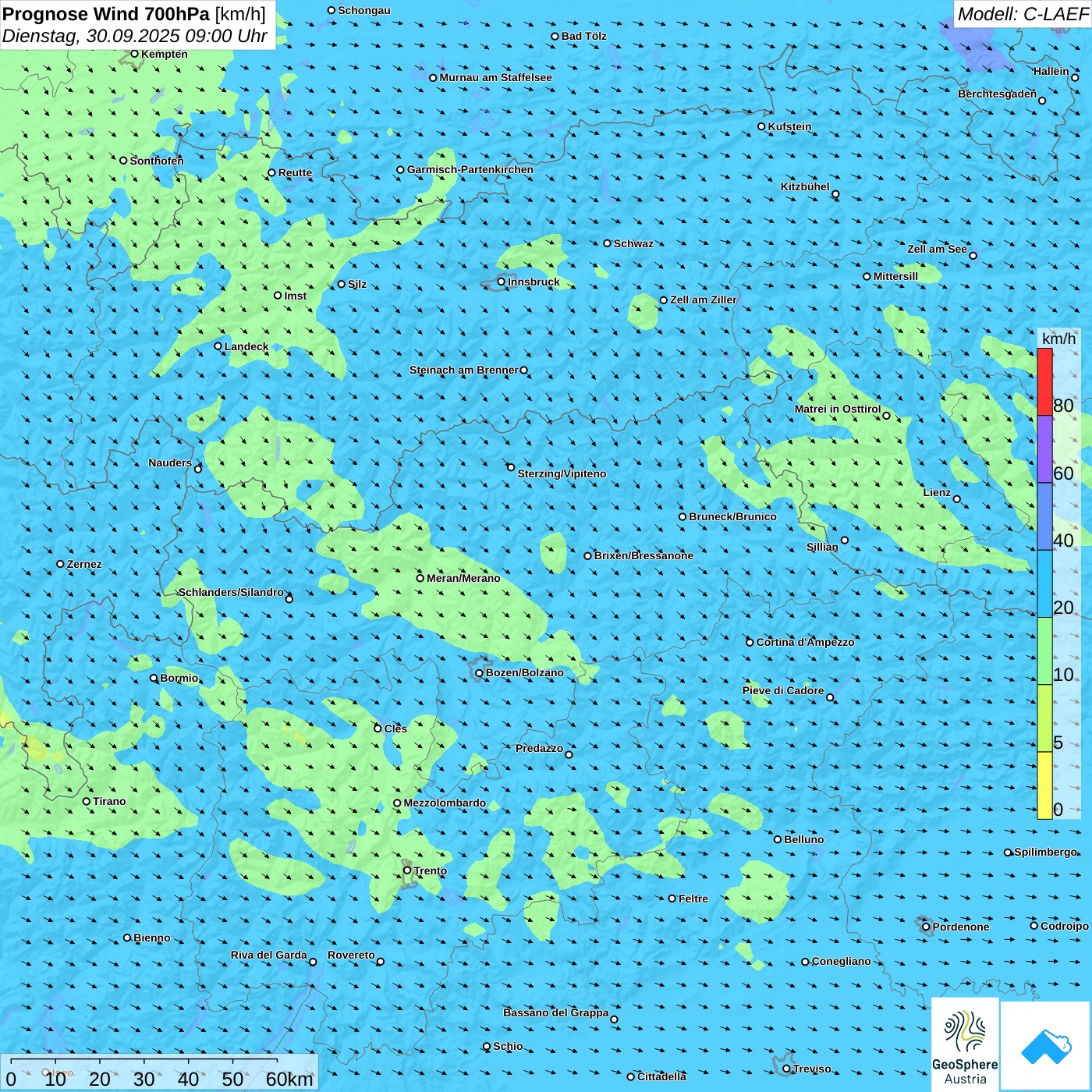This screenshot has width=1092, height=1092.
Task: Click the 'km/h' legend heading
Action: [1058, 339]
